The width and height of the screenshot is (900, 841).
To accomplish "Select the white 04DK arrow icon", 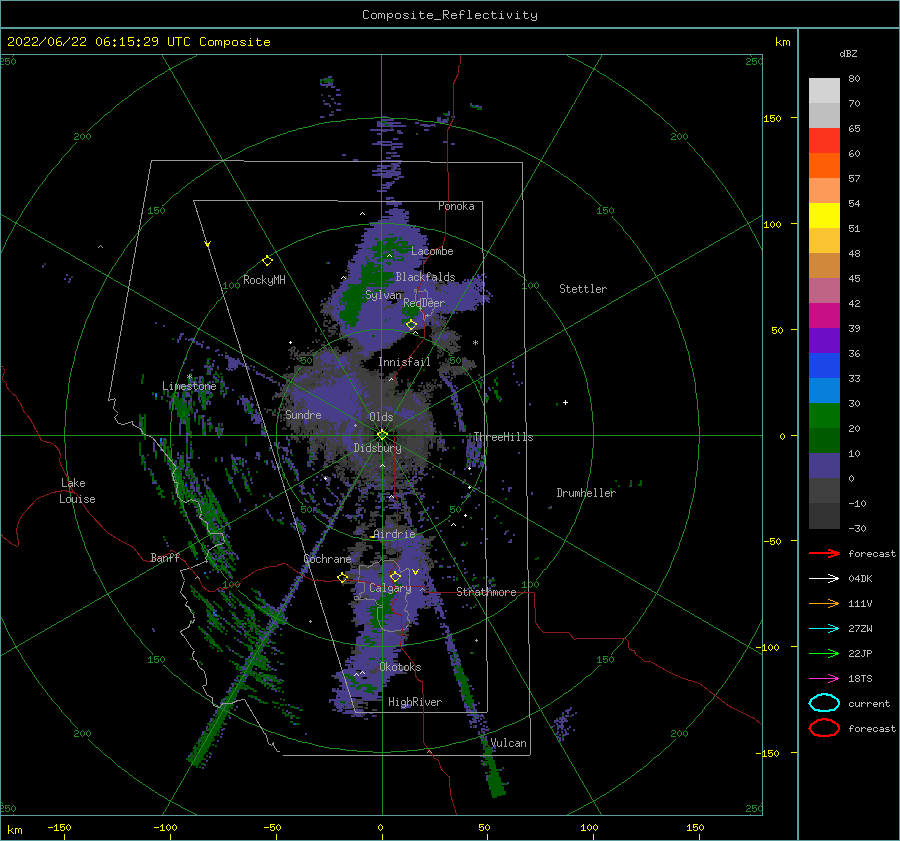I will (824, 579).
